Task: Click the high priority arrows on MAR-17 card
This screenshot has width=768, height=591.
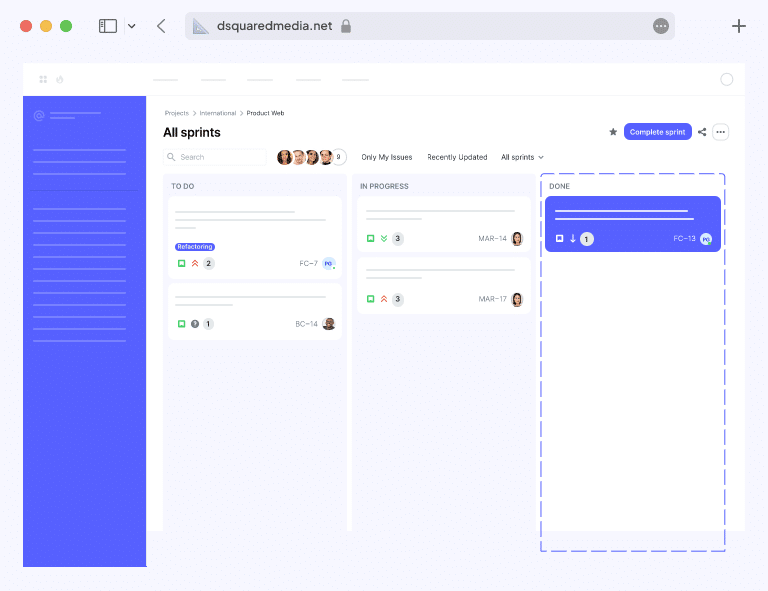Action: click(384, 299)
